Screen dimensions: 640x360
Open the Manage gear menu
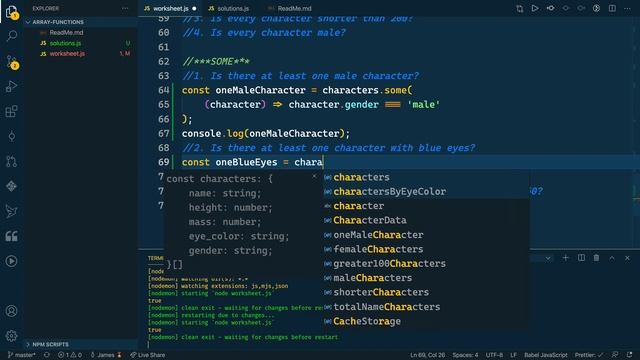click(12, 336)
